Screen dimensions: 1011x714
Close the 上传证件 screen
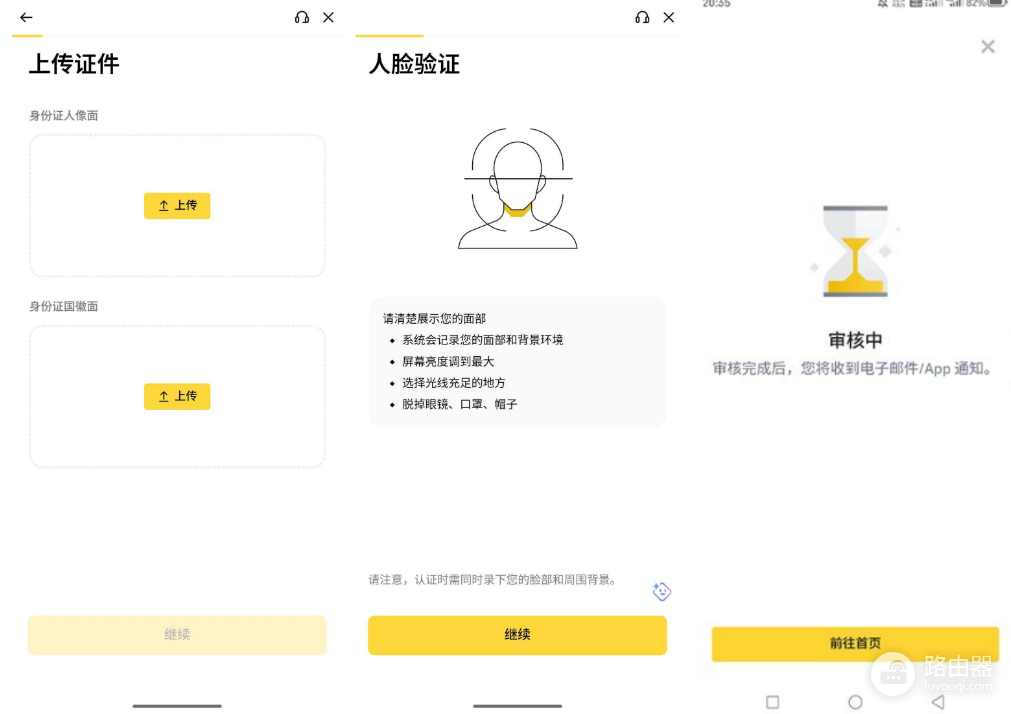pos(328,17)
